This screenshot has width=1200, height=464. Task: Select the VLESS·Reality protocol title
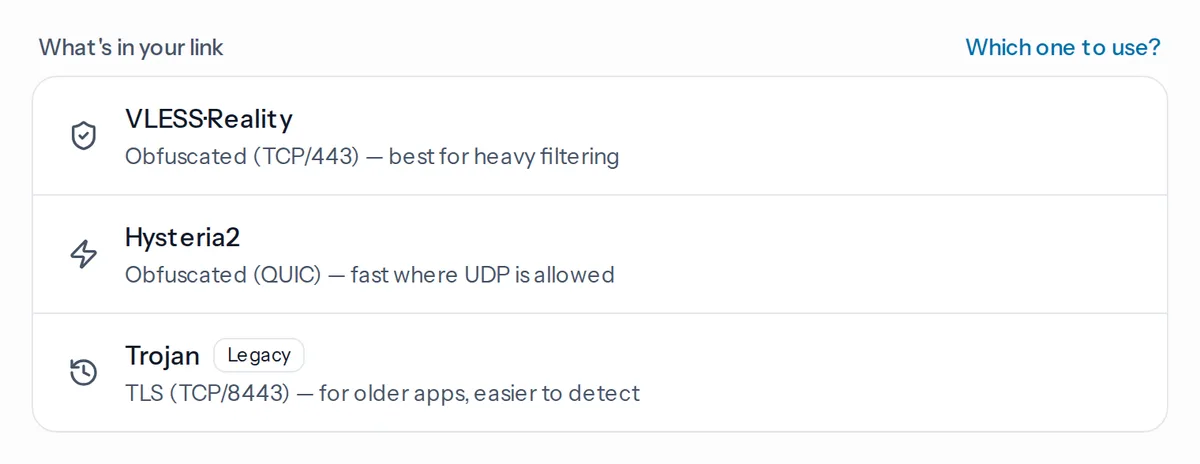coord(209,119)
